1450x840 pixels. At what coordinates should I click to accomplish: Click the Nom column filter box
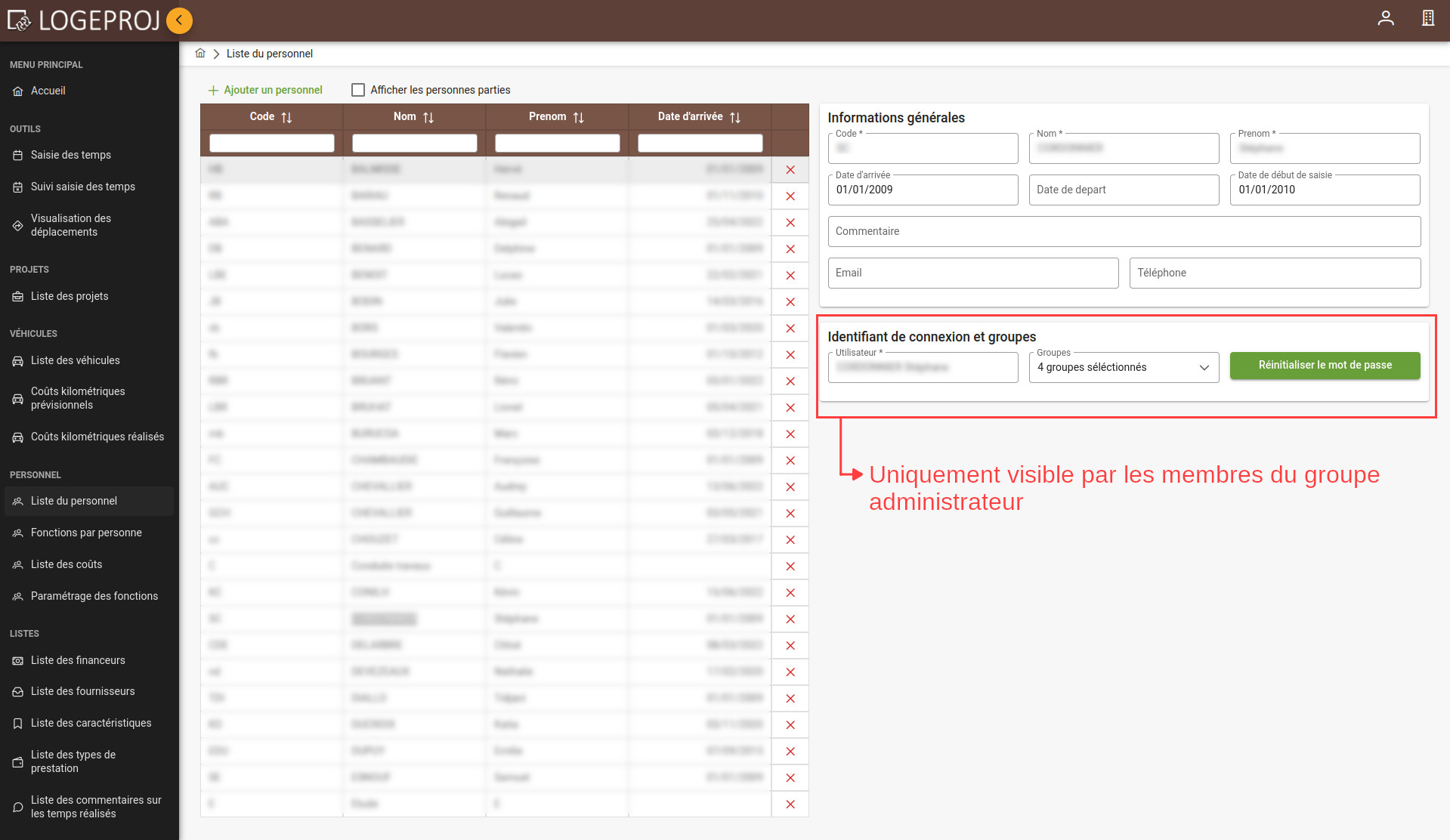(414, 143)
